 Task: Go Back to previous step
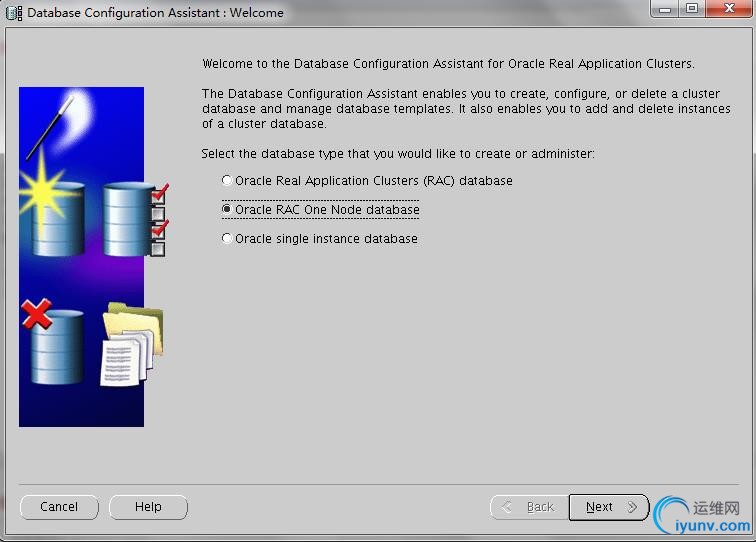[529, 507]
